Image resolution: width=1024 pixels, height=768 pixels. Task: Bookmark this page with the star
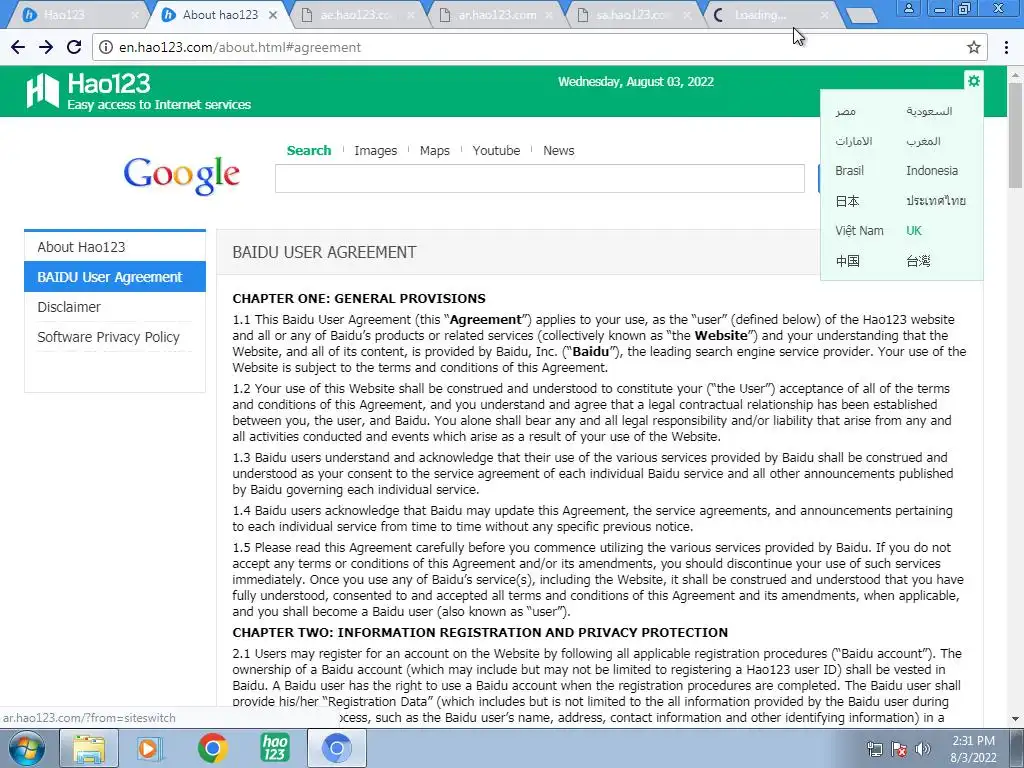(x=974, y=47)
